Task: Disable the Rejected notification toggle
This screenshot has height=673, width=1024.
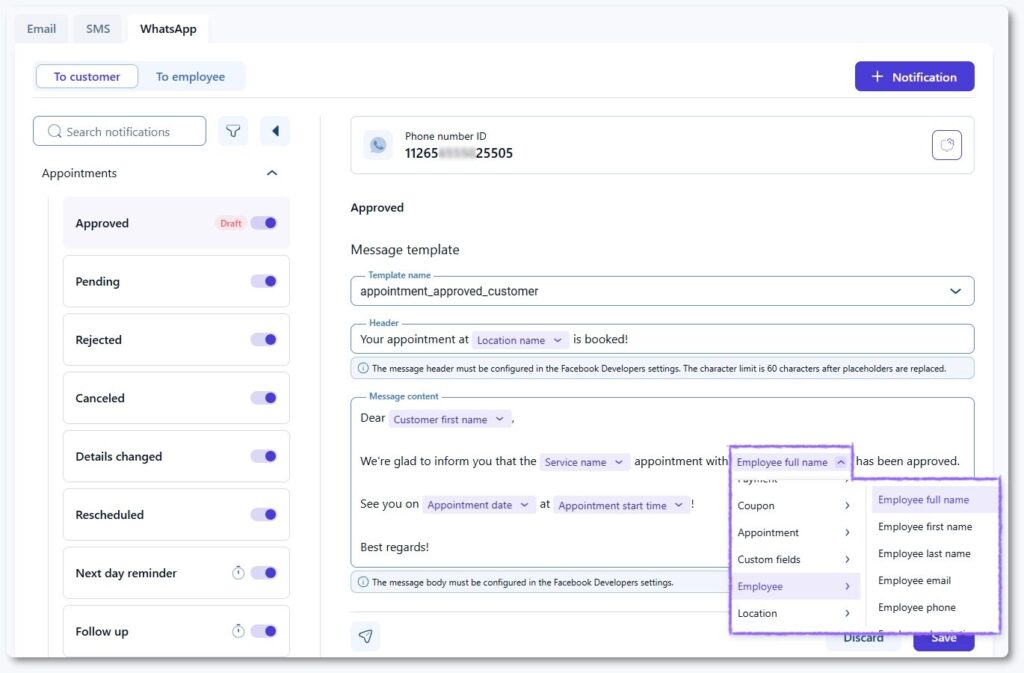Action: (x=264, y=340)
